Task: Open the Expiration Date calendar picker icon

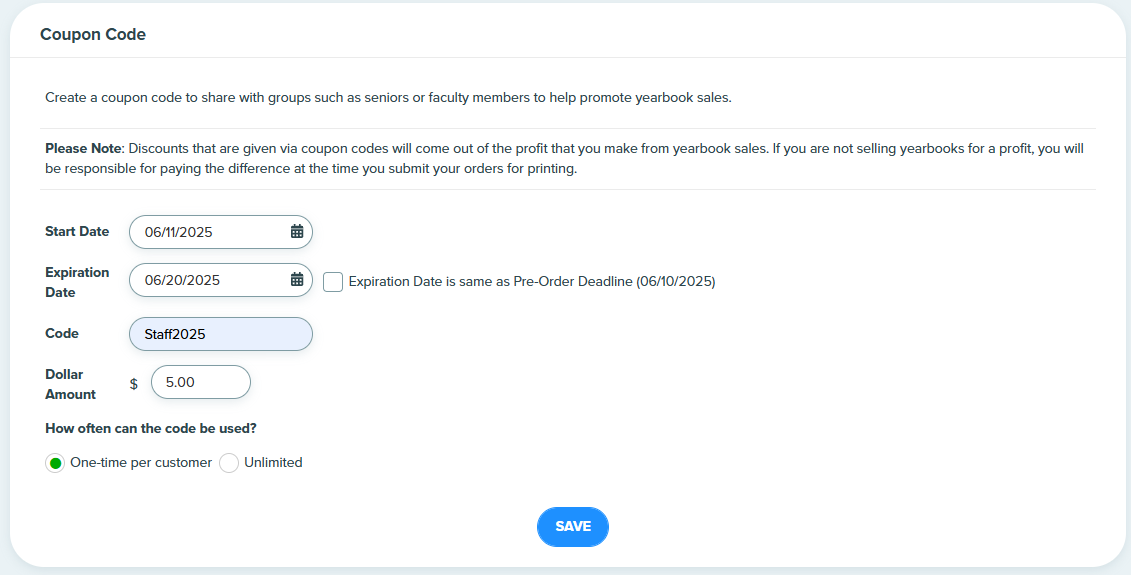Action: click(297, 280)
